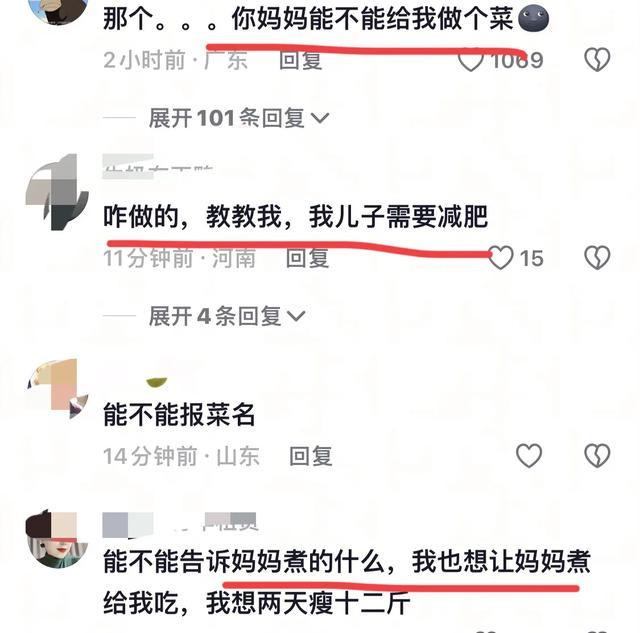Image resolution: width=640 pixels, height=633 pixels.
Task: Open the top commenter's avatar
Action: pyautogui.click(x=57, y=10)
